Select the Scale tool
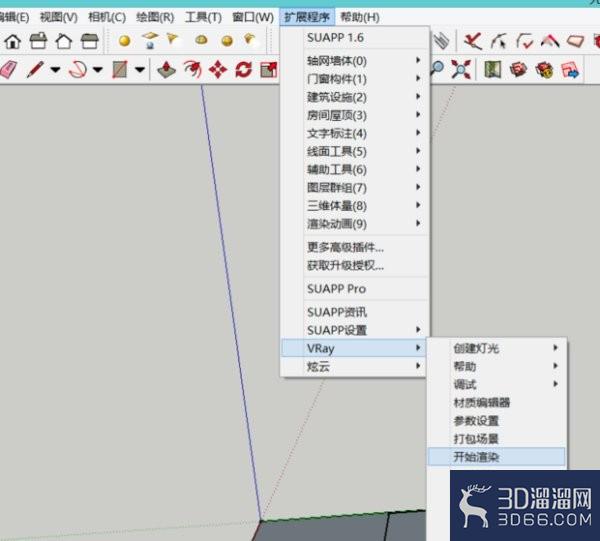The height and width of the screenshot is (541, 600). click(269, 70)
